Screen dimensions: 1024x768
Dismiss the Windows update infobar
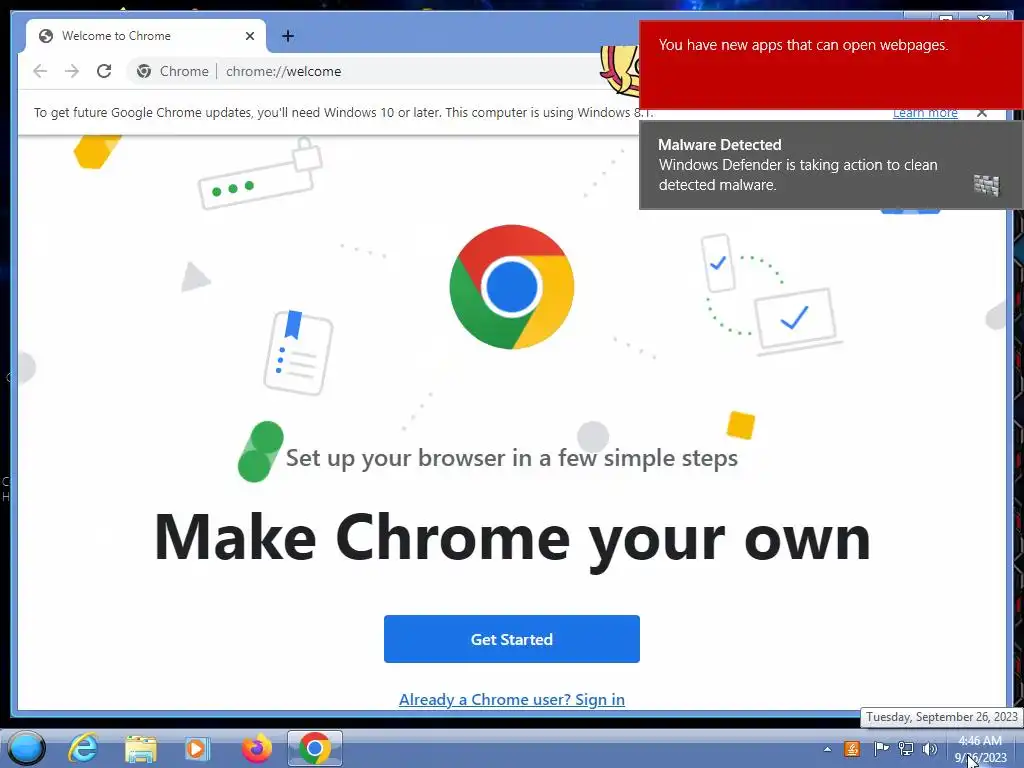[x=982, y=113]
